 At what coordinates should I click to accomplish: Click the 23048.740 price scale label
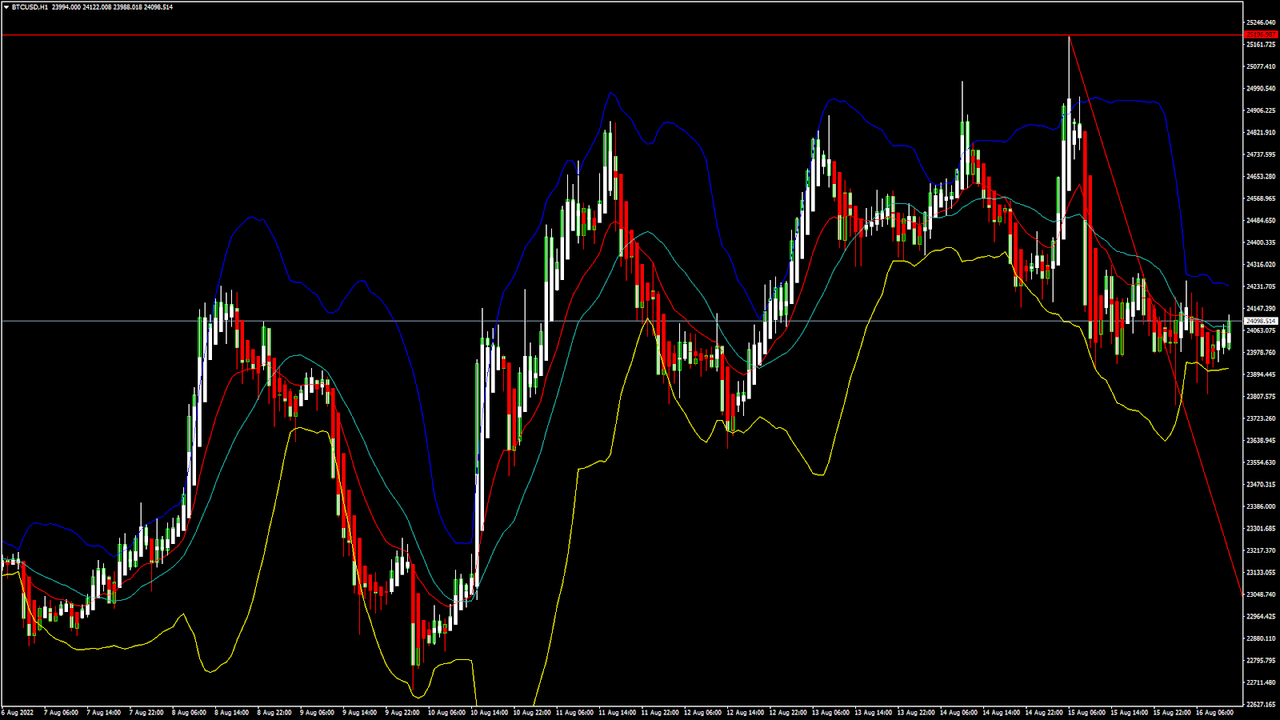[x=1261, y=595]
